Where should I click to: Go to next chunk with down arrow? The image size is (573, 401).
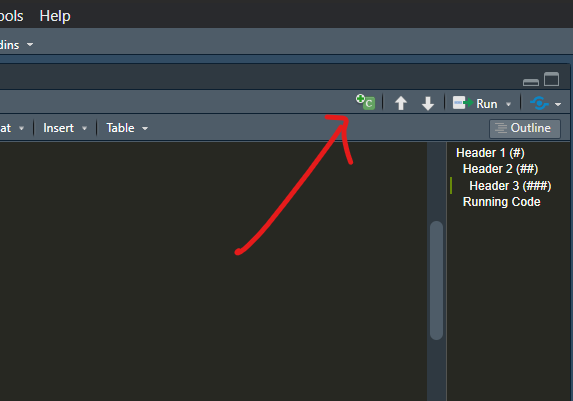point(428,103)
